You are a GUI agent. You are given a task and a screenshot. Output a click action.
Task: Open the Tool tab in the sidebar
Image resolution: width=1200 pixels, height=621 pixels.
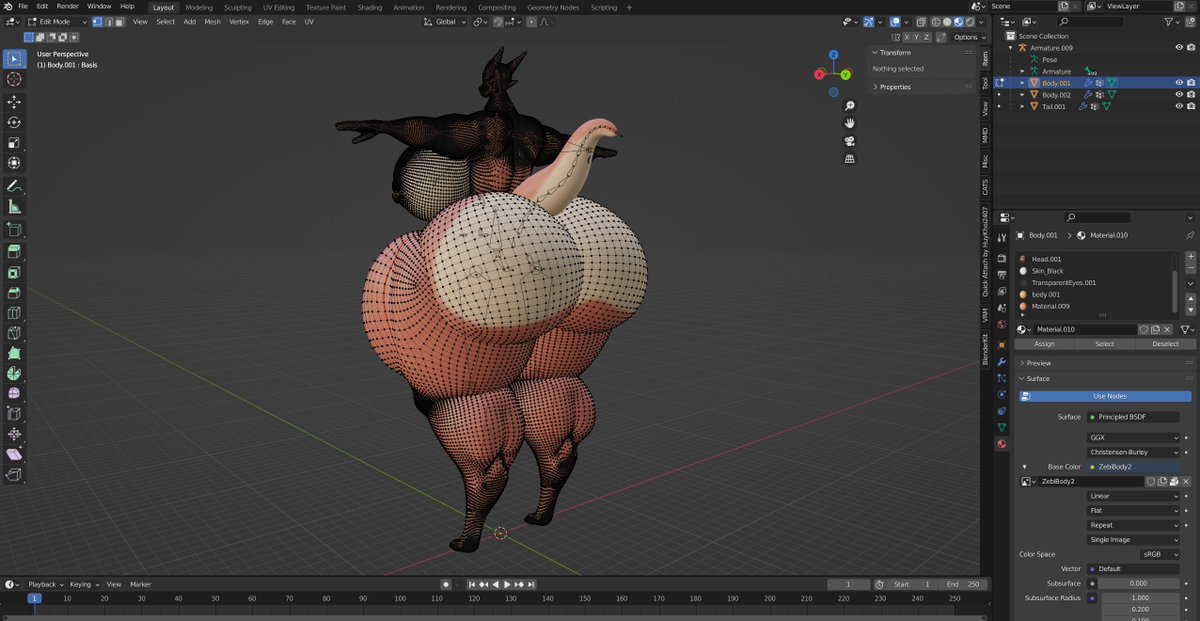tap(985, 84)
